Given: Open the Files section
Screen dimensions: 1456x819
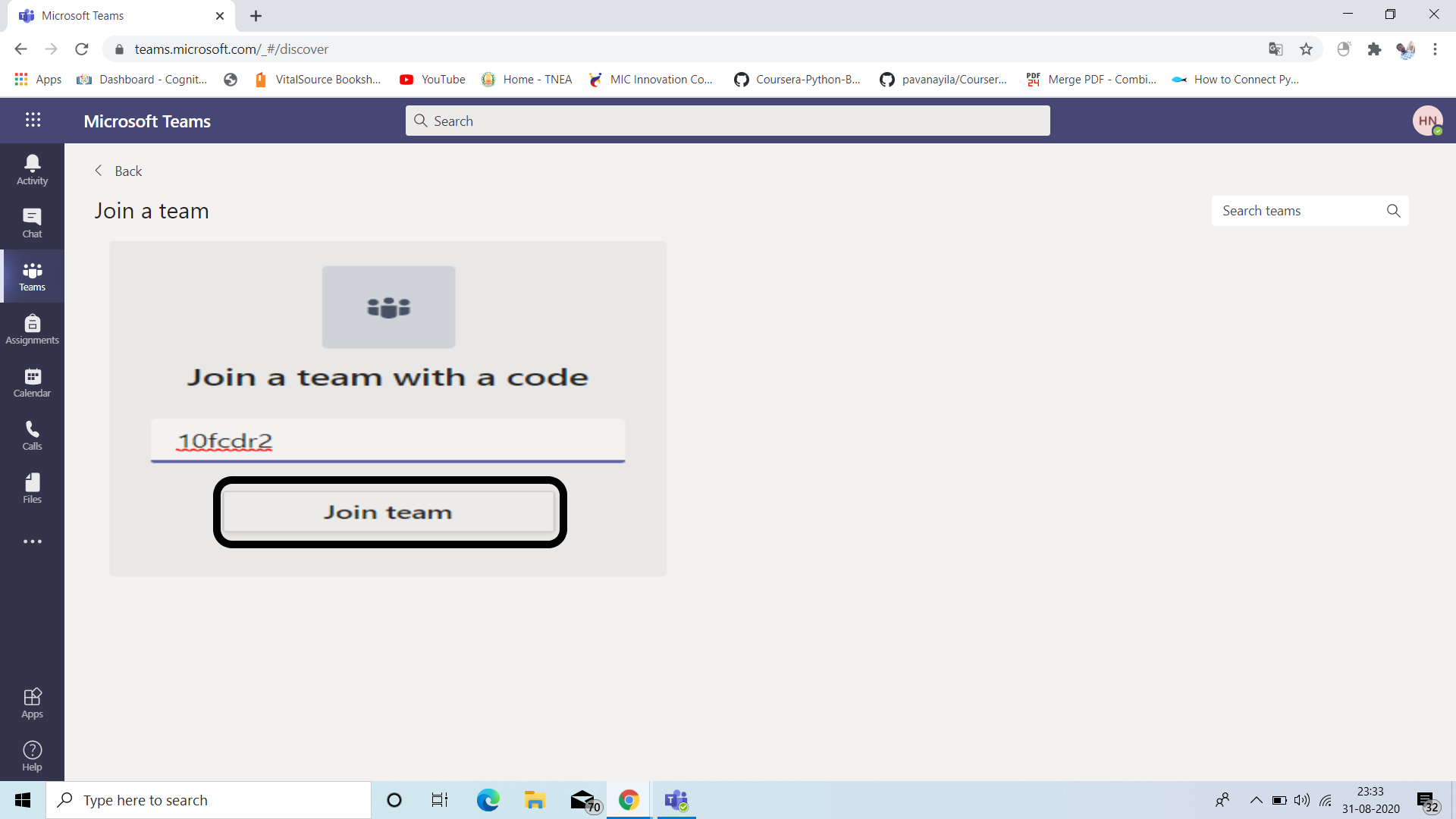Looking at the screenshot, I should (32, 488).
